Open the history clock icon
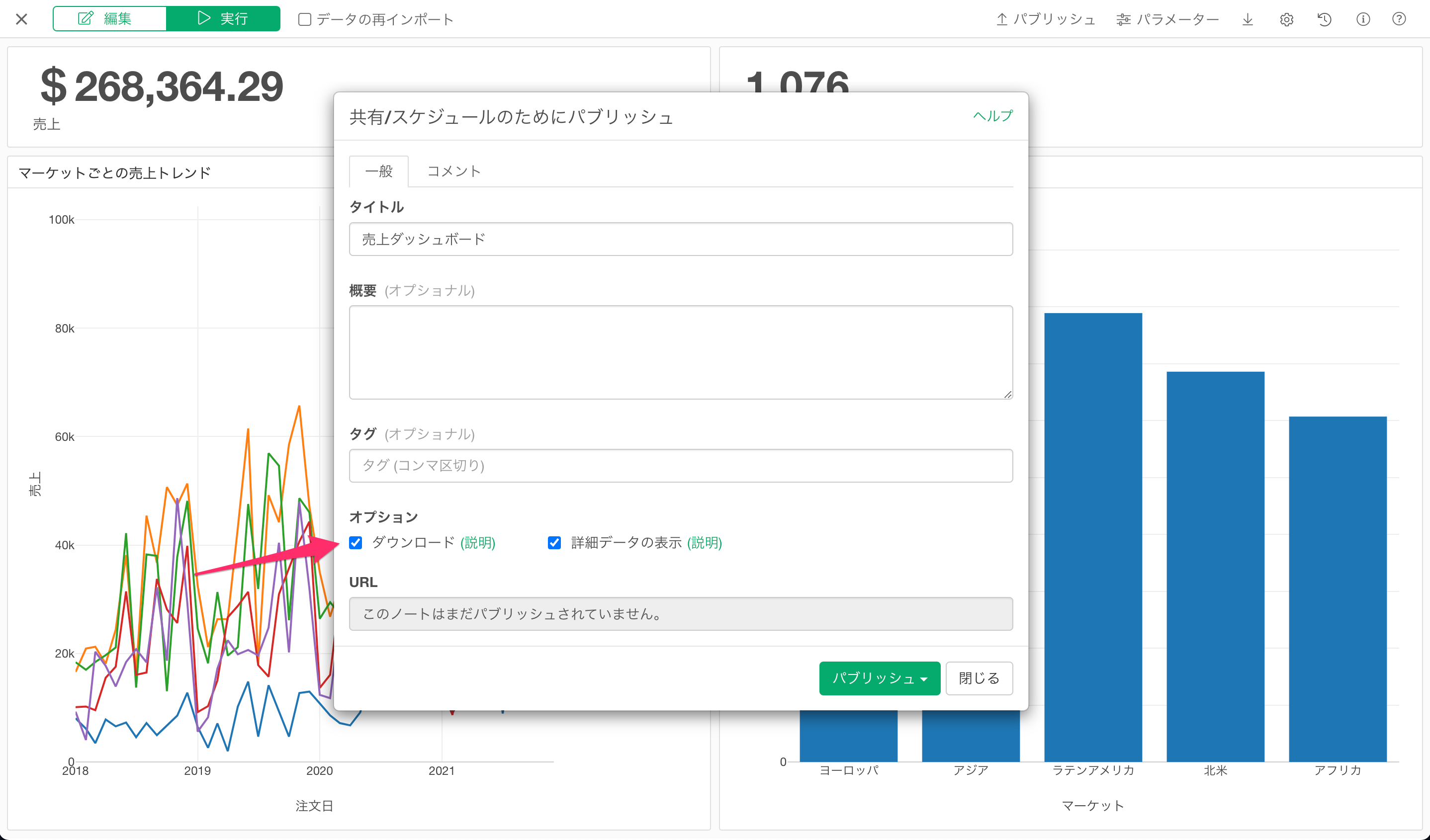The width and height of the screenshot is (1430, 840). (1325, 20)
